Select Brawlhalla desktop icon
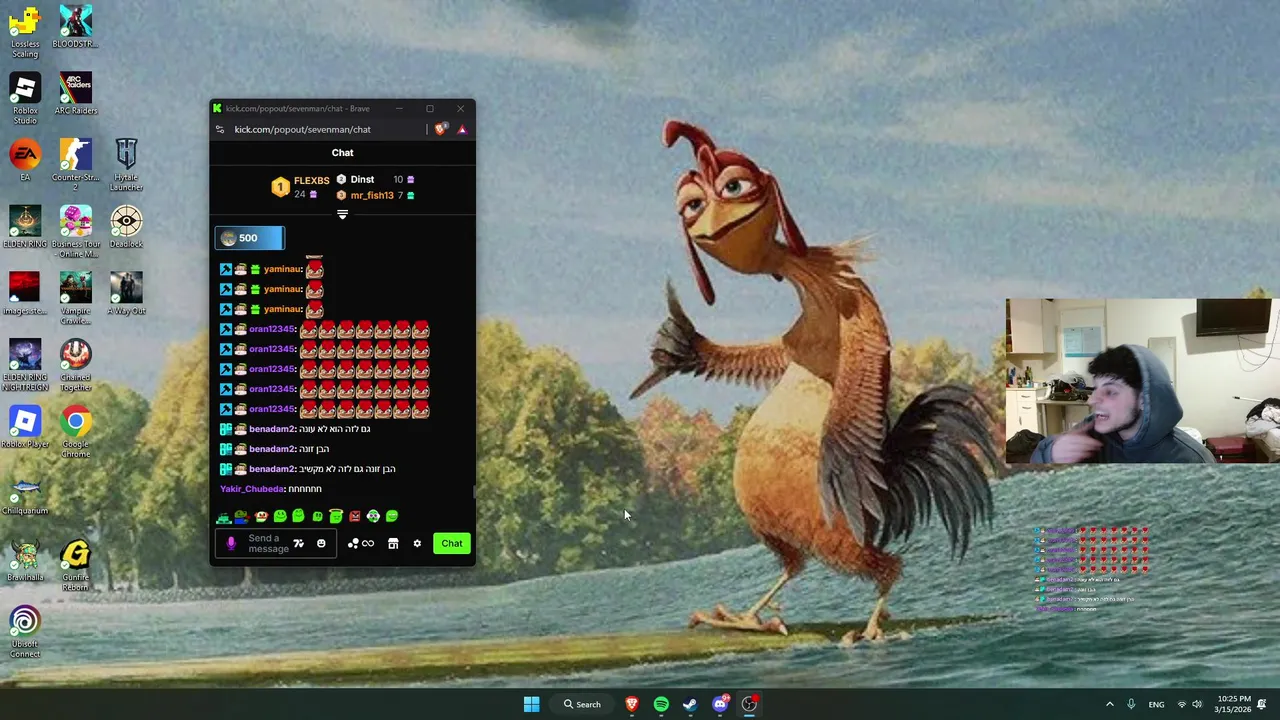 pyautogui.click(x=25, y=562)
